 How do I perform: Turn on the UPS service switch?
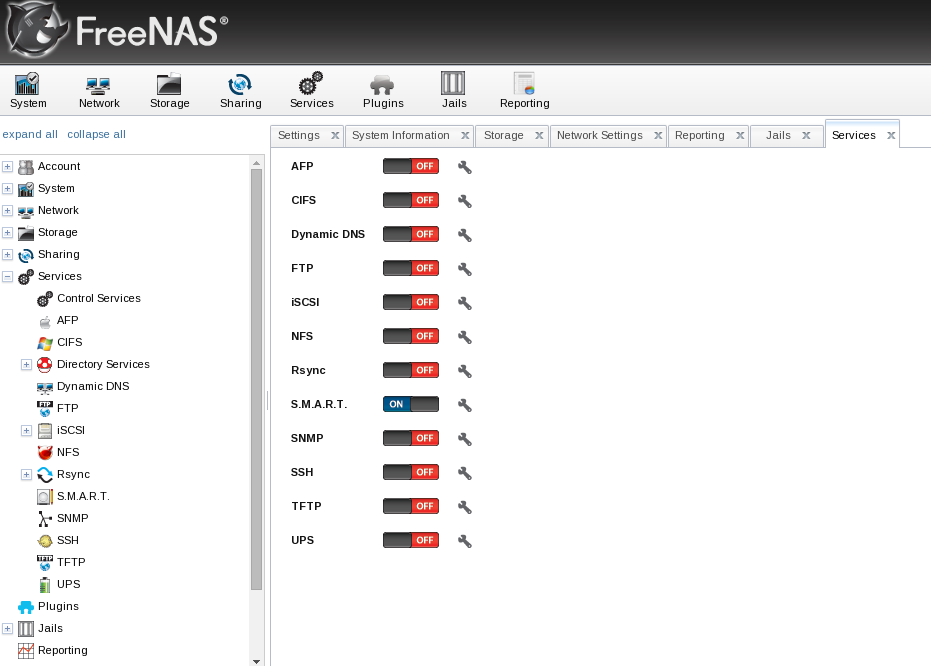point(411,540)
